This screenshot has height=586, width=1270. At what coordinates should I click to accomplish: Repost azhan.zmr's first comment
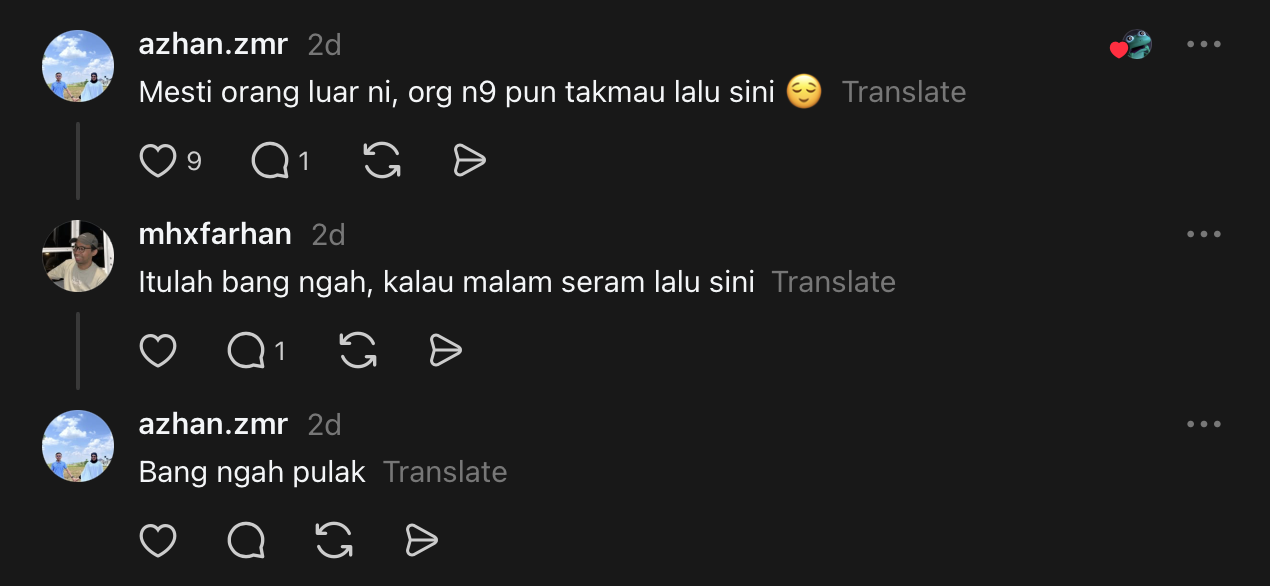pos(382,161)
